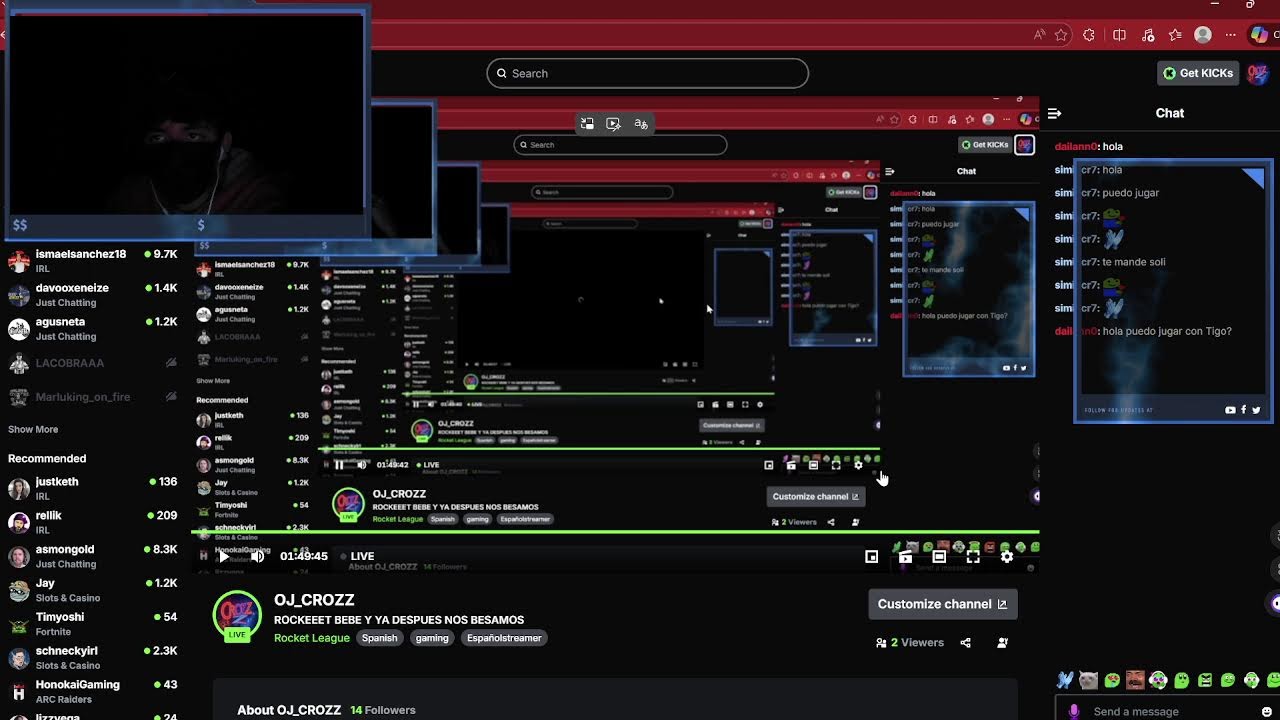Click the picture-in-picture mini player icon
Image resolution: width=1280 pixels, height=720 pixels.
click(872, 556)
